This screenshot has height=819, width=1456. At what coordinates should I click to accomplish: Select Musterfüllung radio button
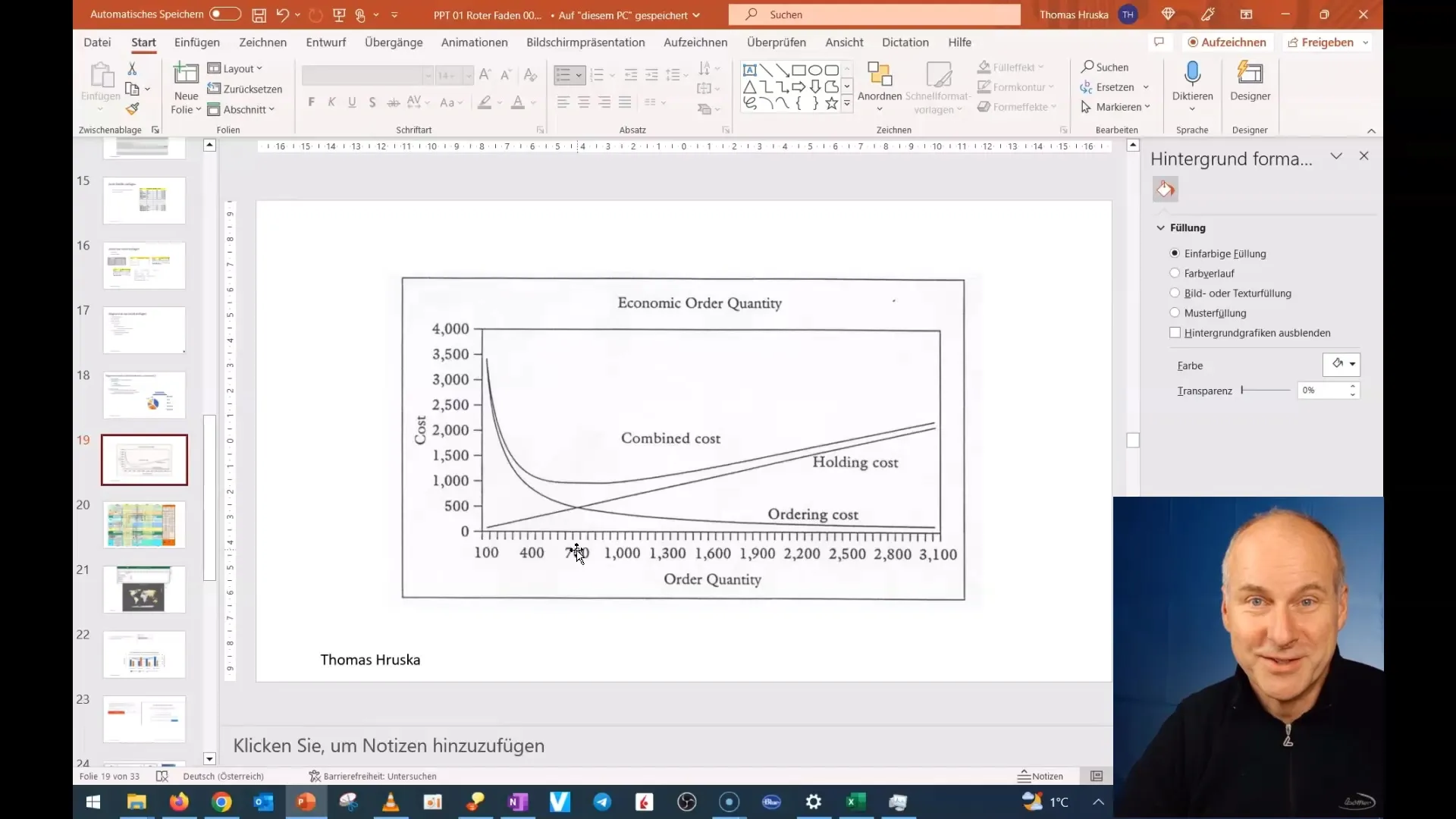1175,312
